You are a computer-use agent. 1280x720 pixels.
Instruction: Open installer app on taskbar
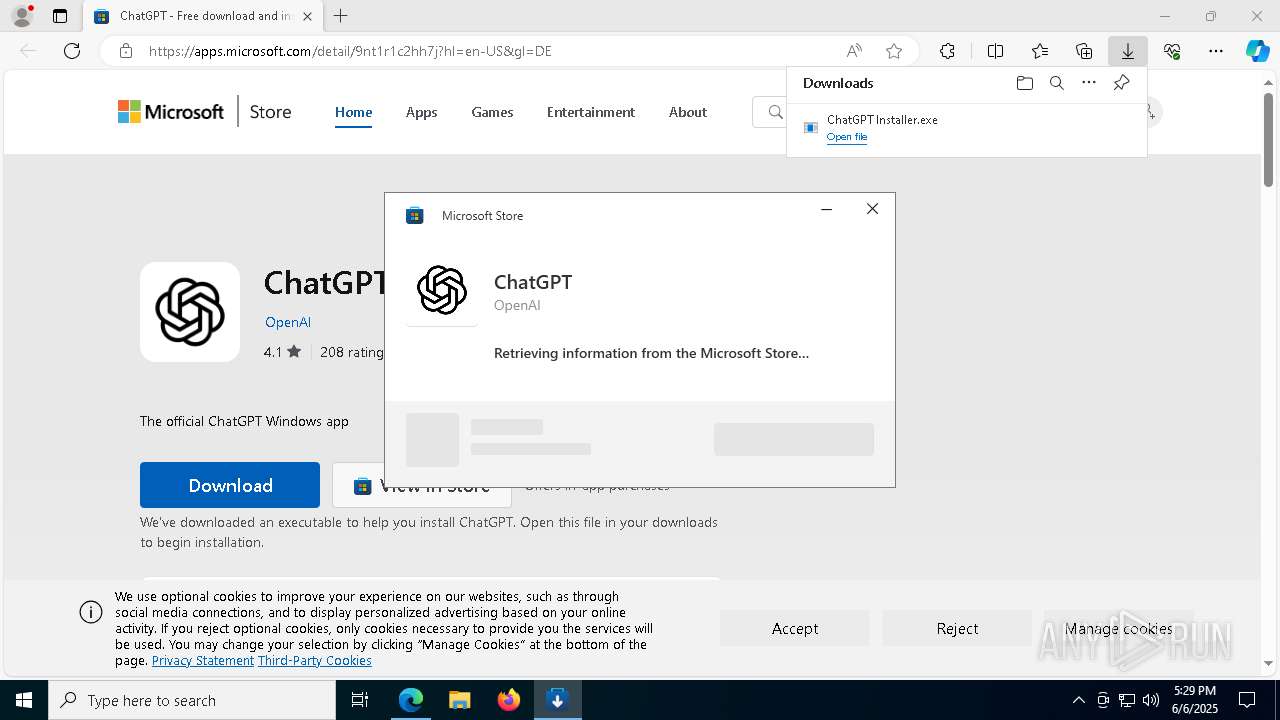pos(558,700)
